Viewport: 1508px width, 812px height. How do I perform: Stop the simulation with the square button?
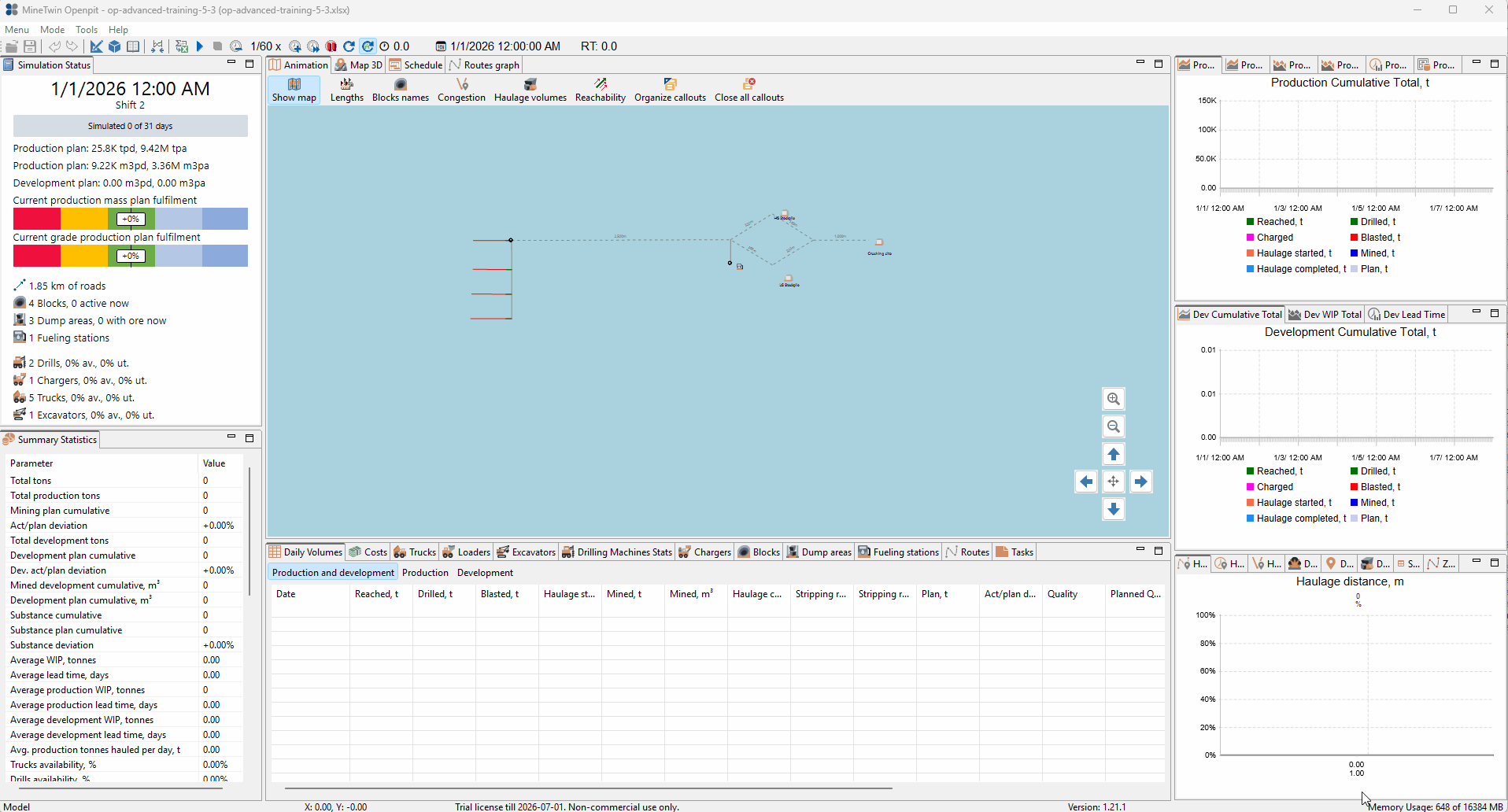pos(218,46)
